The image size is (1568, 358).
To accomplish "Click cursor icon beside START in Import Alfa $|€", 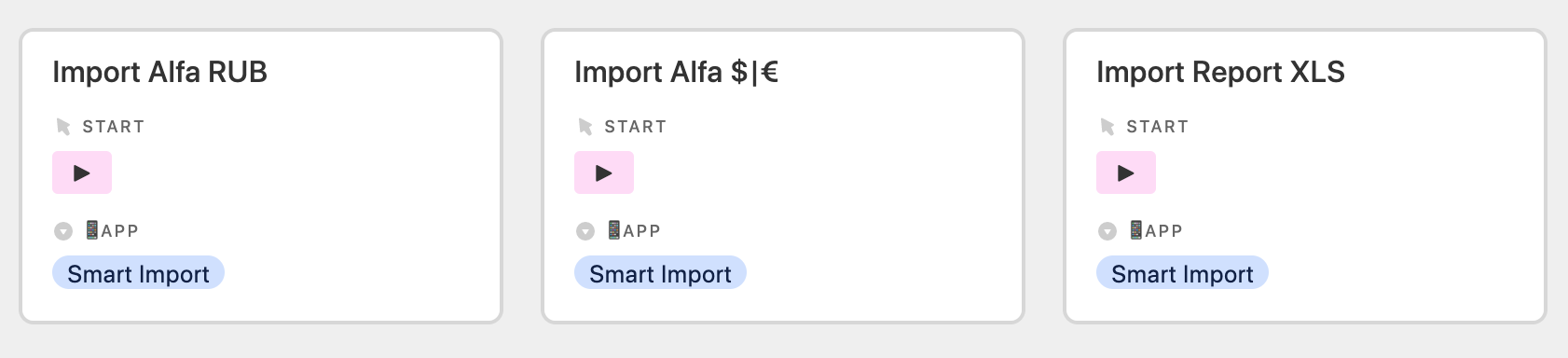I will click(x=585, y=127).
